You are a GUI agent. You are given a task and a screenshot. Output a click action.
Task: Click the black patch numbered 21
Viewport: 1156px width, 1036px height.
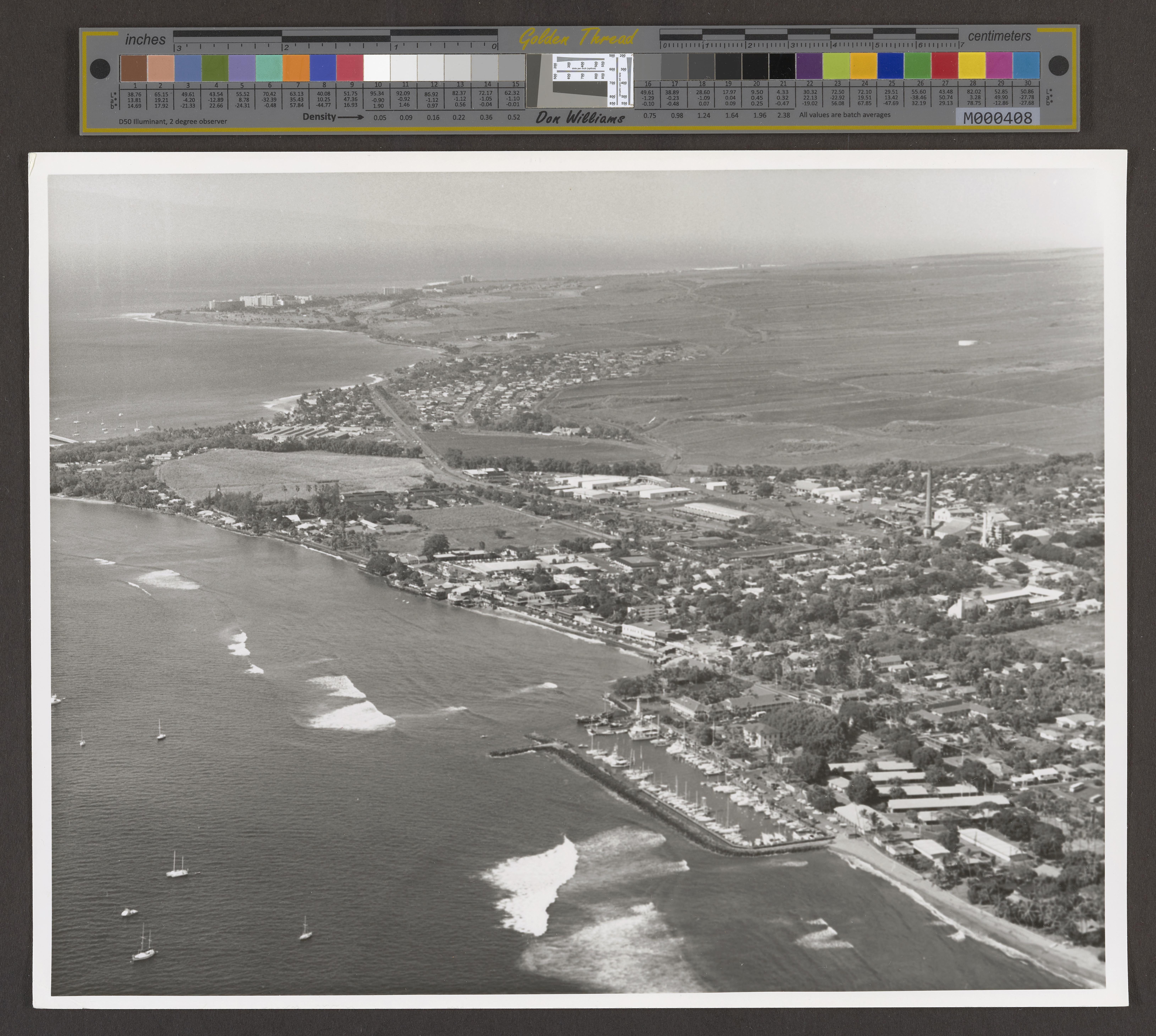[x=782, y=66]
